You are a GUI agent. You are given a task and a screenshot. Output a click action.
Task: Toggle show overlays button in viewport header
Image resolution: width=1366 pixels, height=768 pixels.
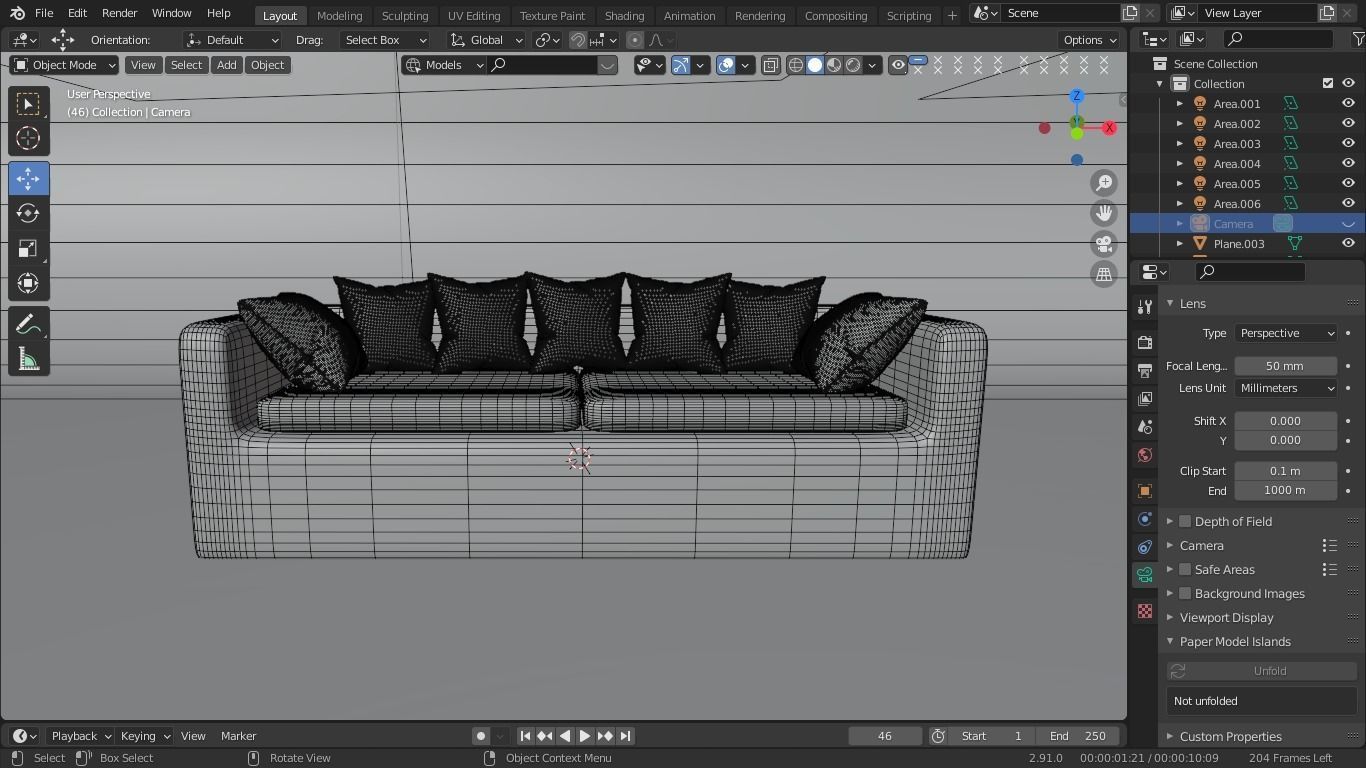[x=726, y=65]
